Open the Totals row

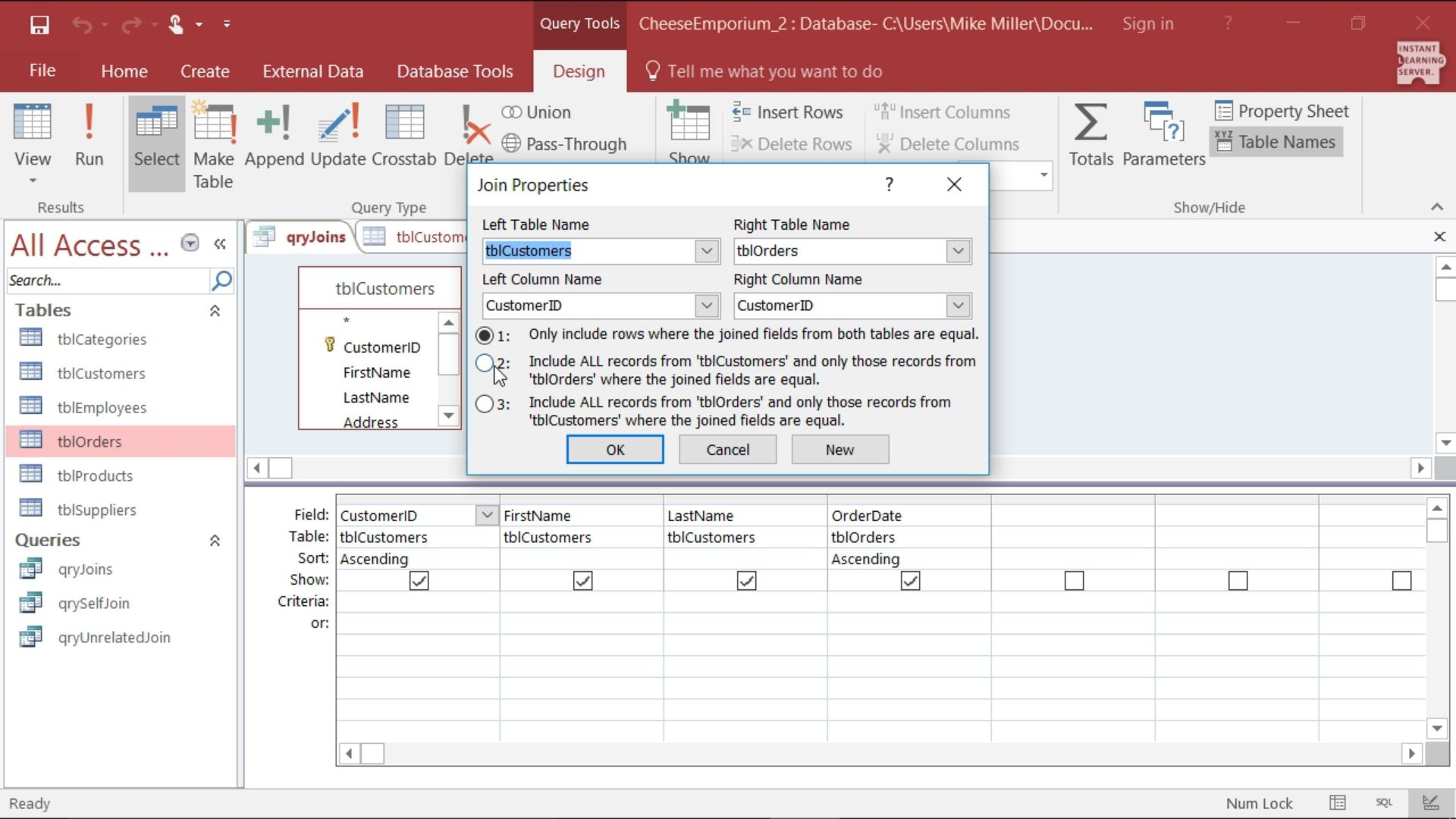click(x=1090, y=135)
